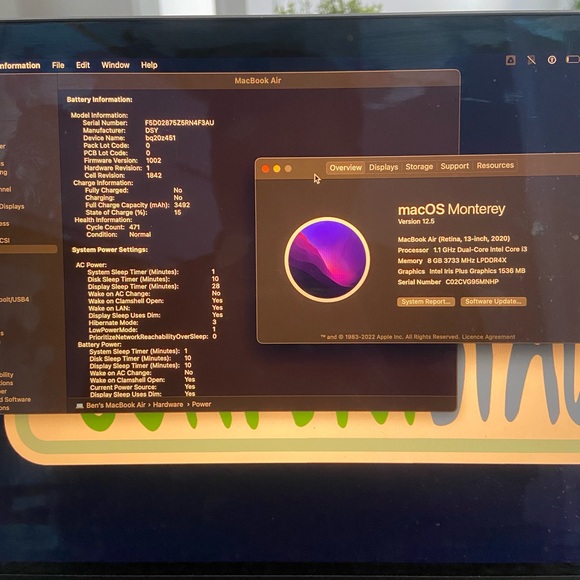Click Cycle Count value 471
This screenshot has width=580, height=580.
(135, 227)
